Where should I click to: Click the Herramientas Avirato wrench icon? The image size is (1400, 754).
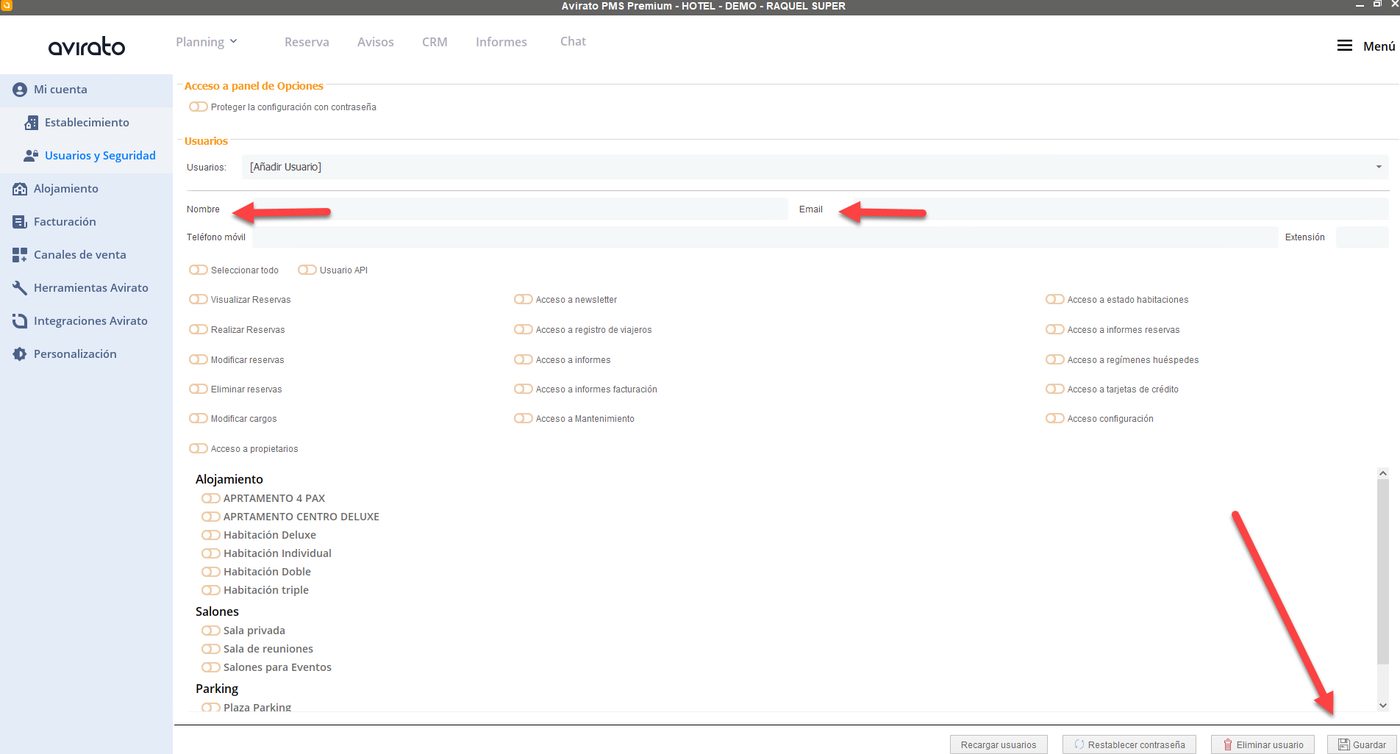19,287
